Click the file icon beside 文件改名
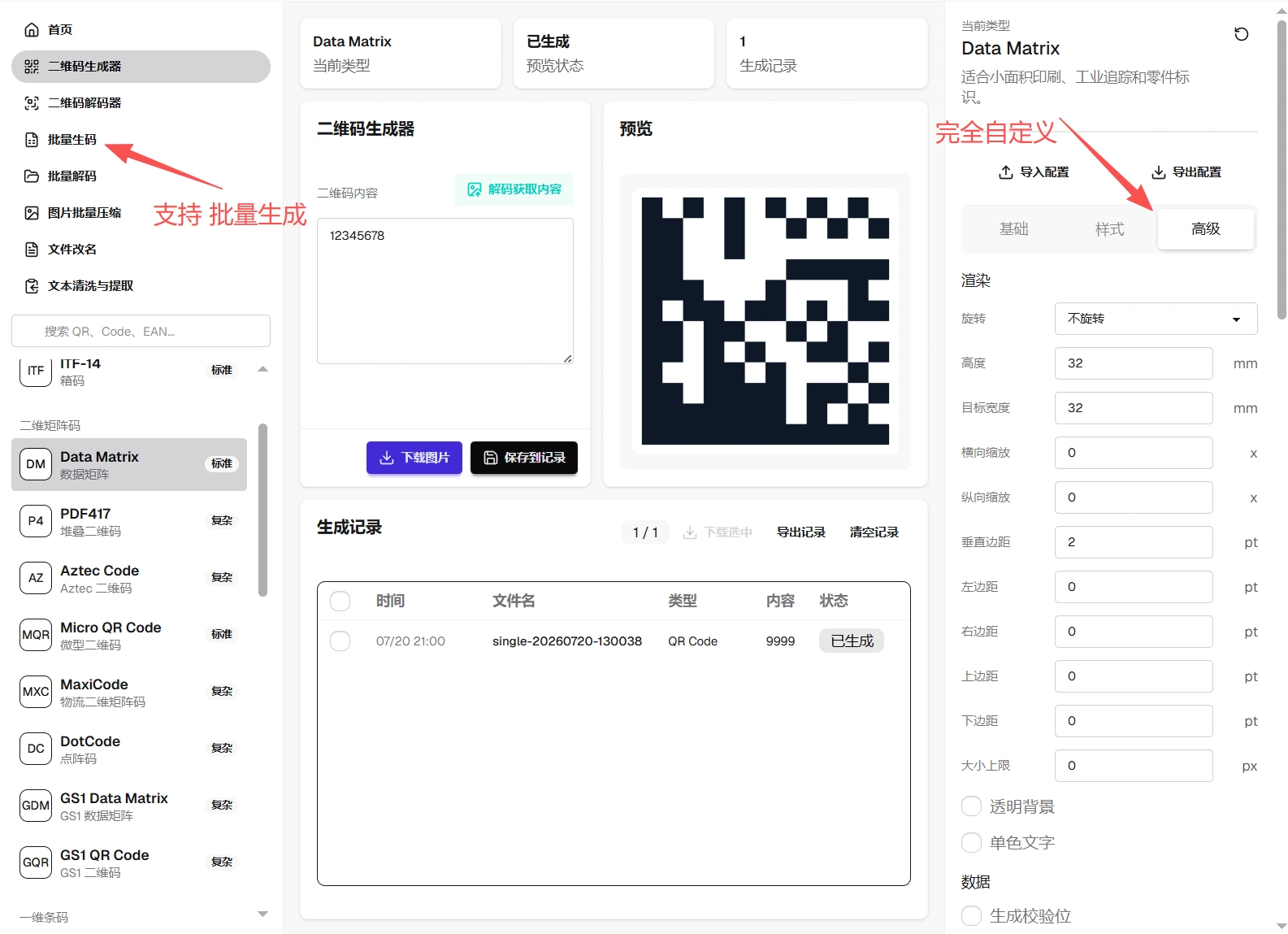Screen dimensions: 1288x934 coord(32,250)
